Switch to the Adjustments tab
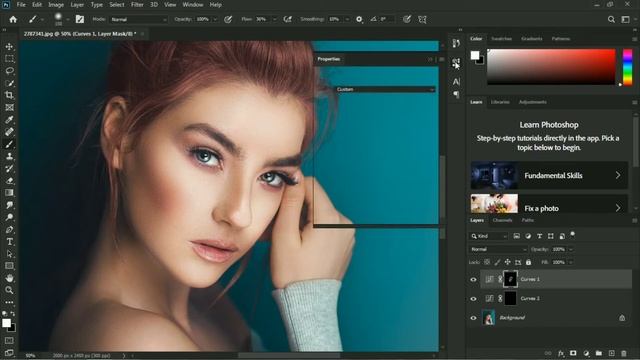Viewport: 640px width, 360px height. click(x=533, y=102)
